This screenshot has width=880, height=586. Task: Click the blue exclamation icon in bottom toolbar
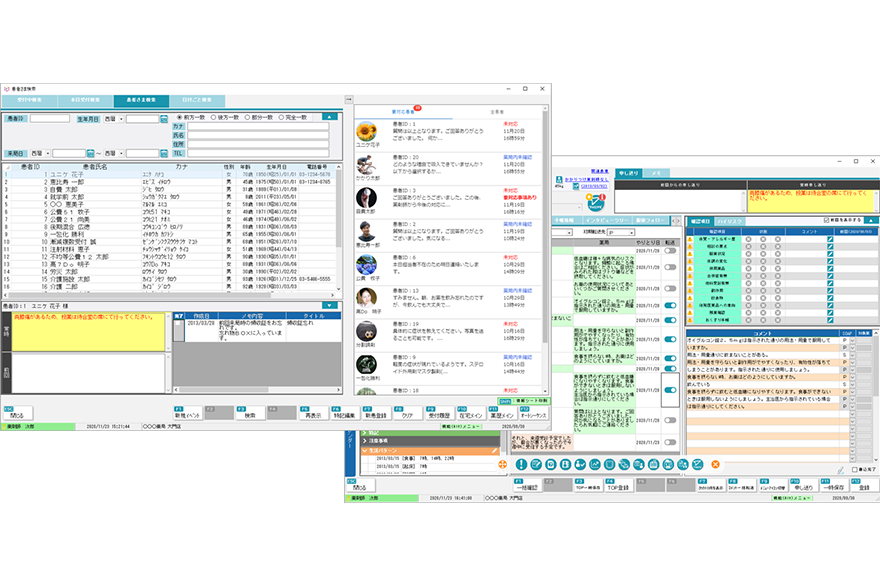point(521,464)
